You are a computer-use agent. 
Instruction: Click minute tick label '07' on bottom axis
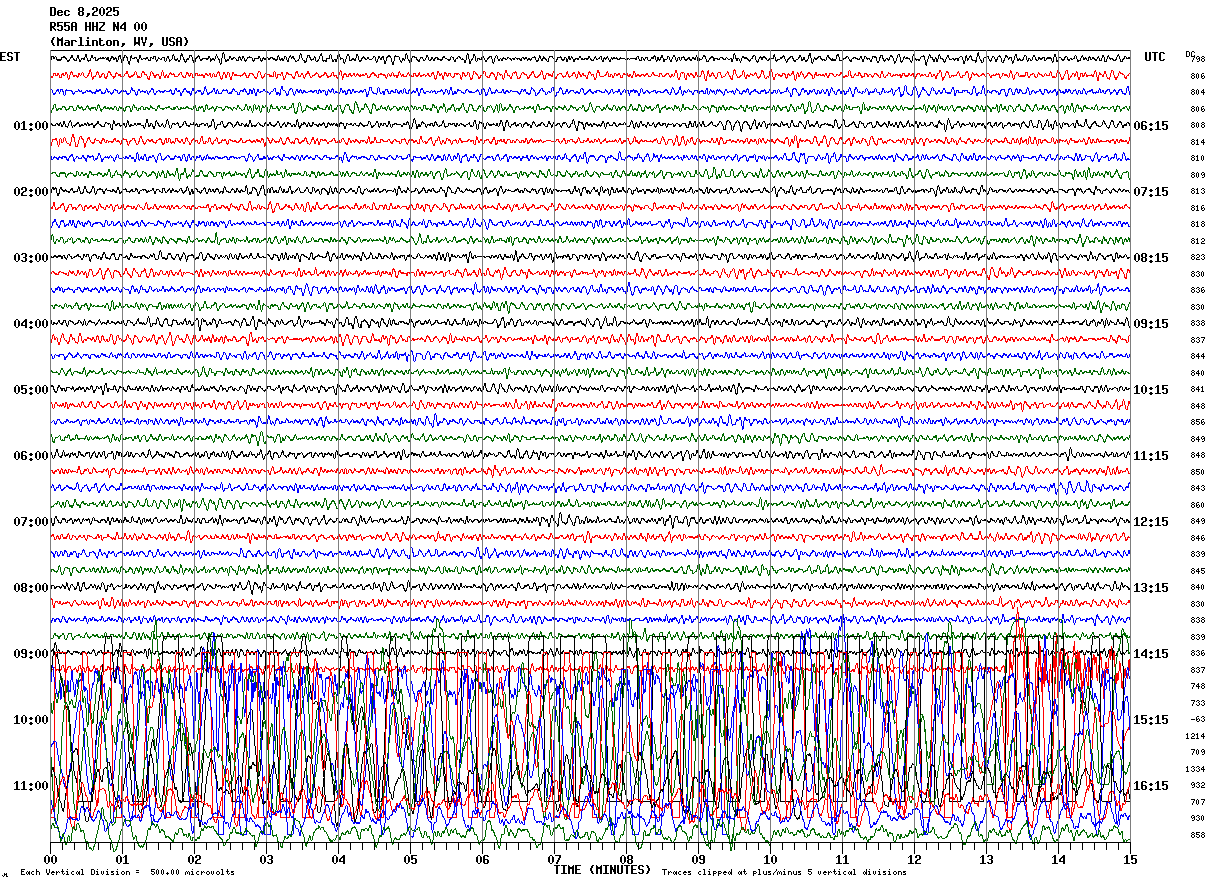click(554, 859)
